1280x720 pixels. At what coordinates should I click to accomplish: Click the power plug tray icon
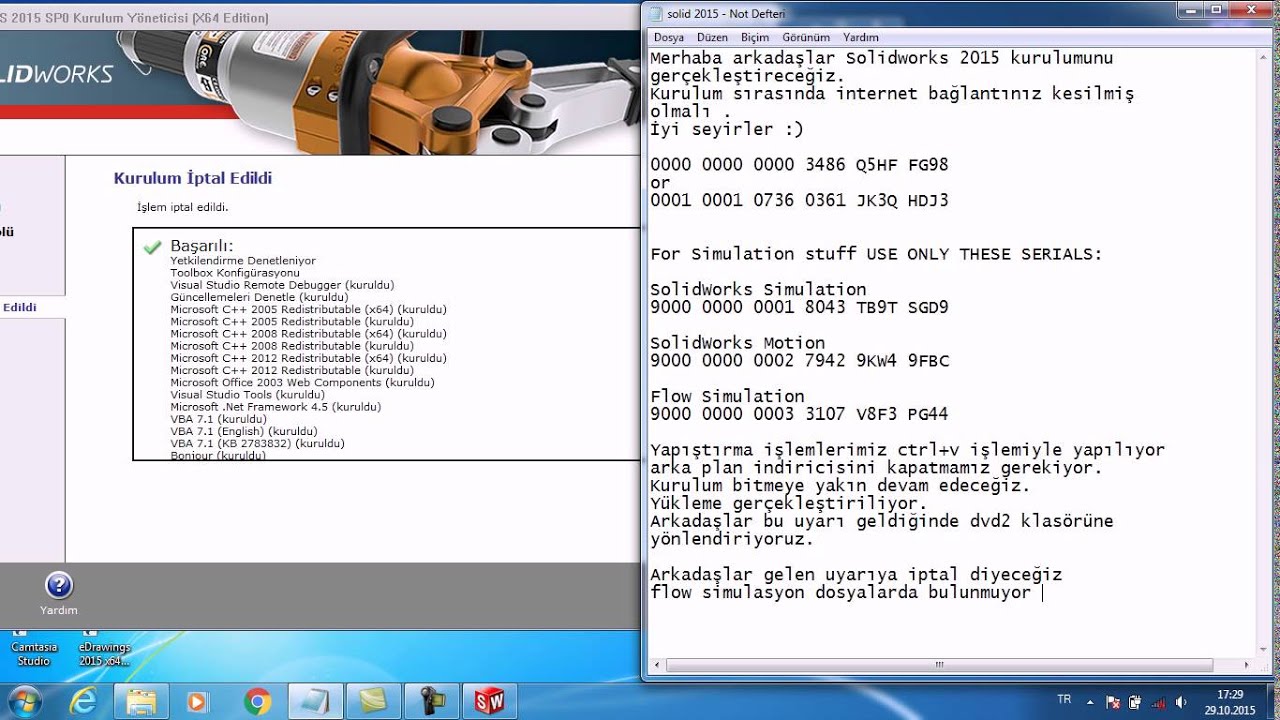[x=1135, y=701]
